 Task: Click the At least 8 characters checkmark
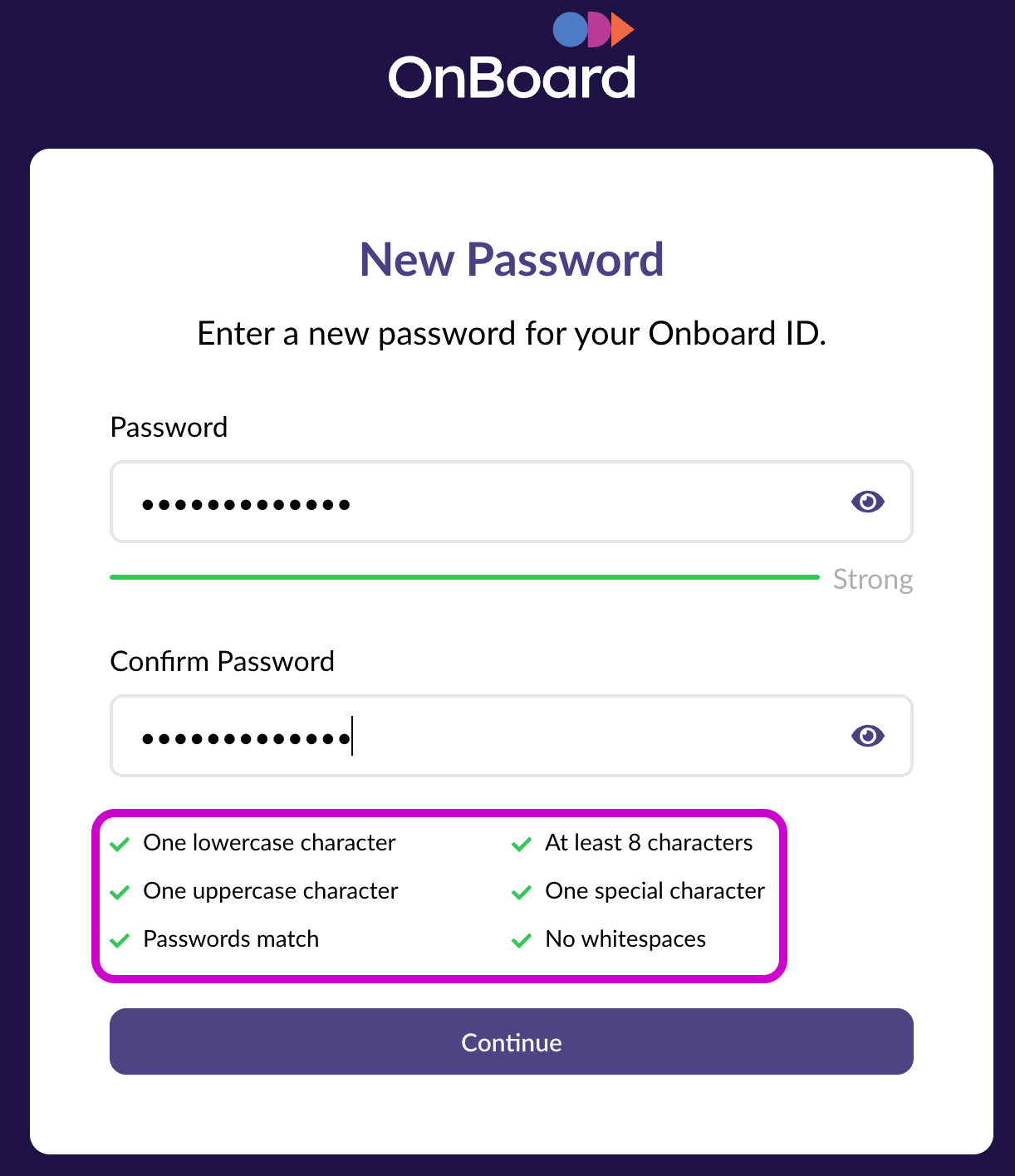tap(522, 845)
